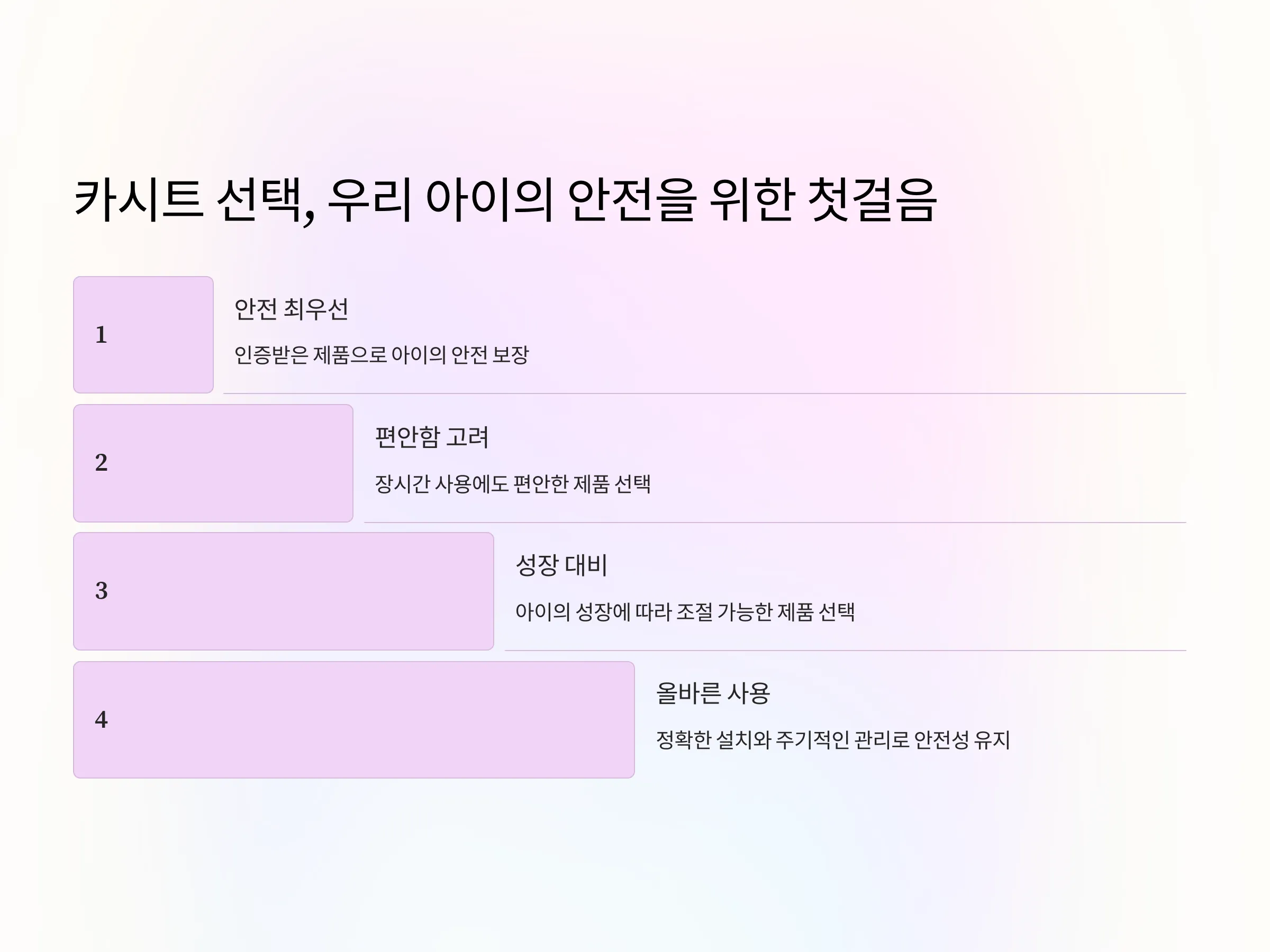This screenshot has width=1270, height=952.
Task: Click the divider line under 안전 최우선 section
Action: coord(704,393)
